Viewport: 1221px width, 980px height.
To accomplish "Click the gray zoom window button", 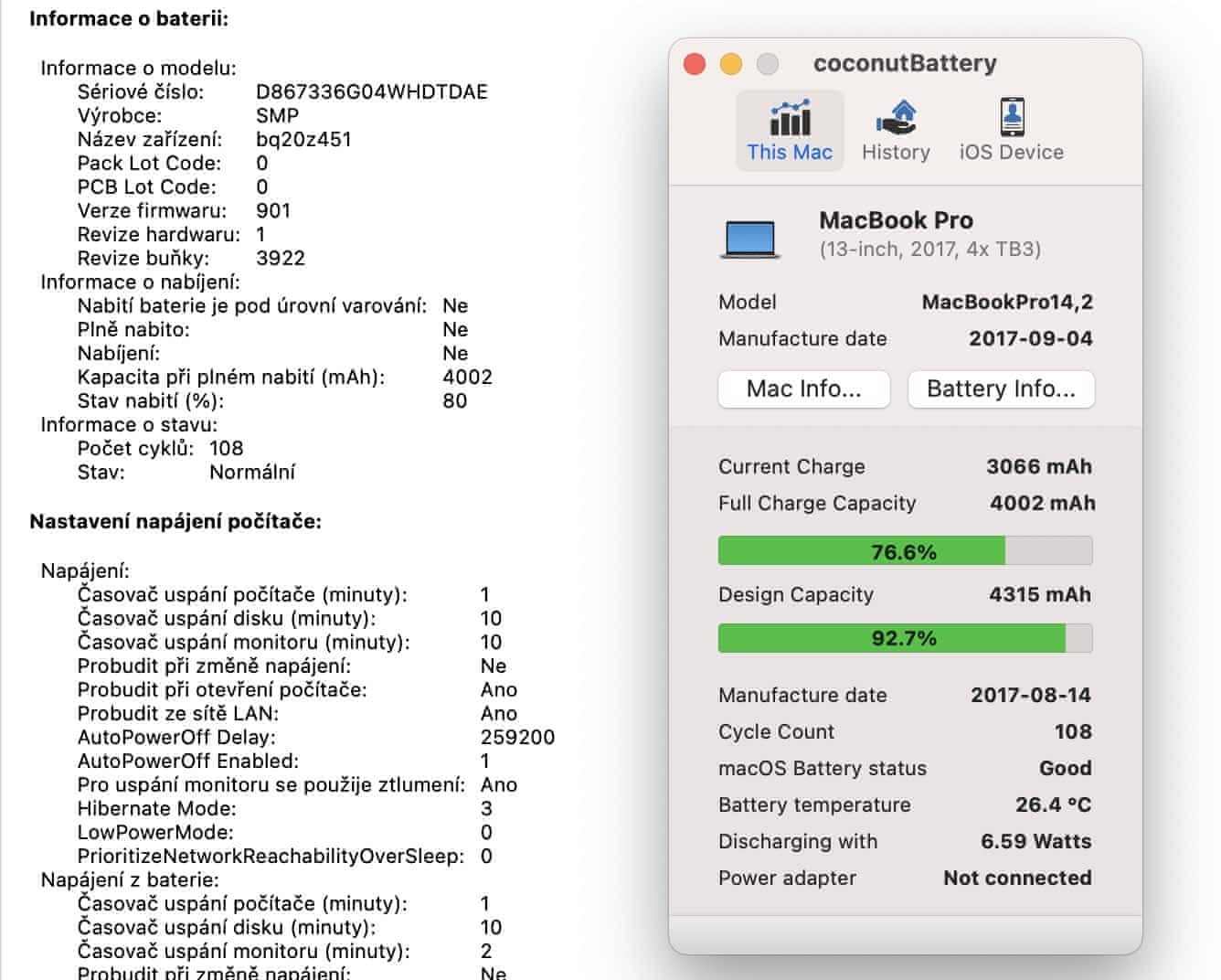I will [768, 64].
